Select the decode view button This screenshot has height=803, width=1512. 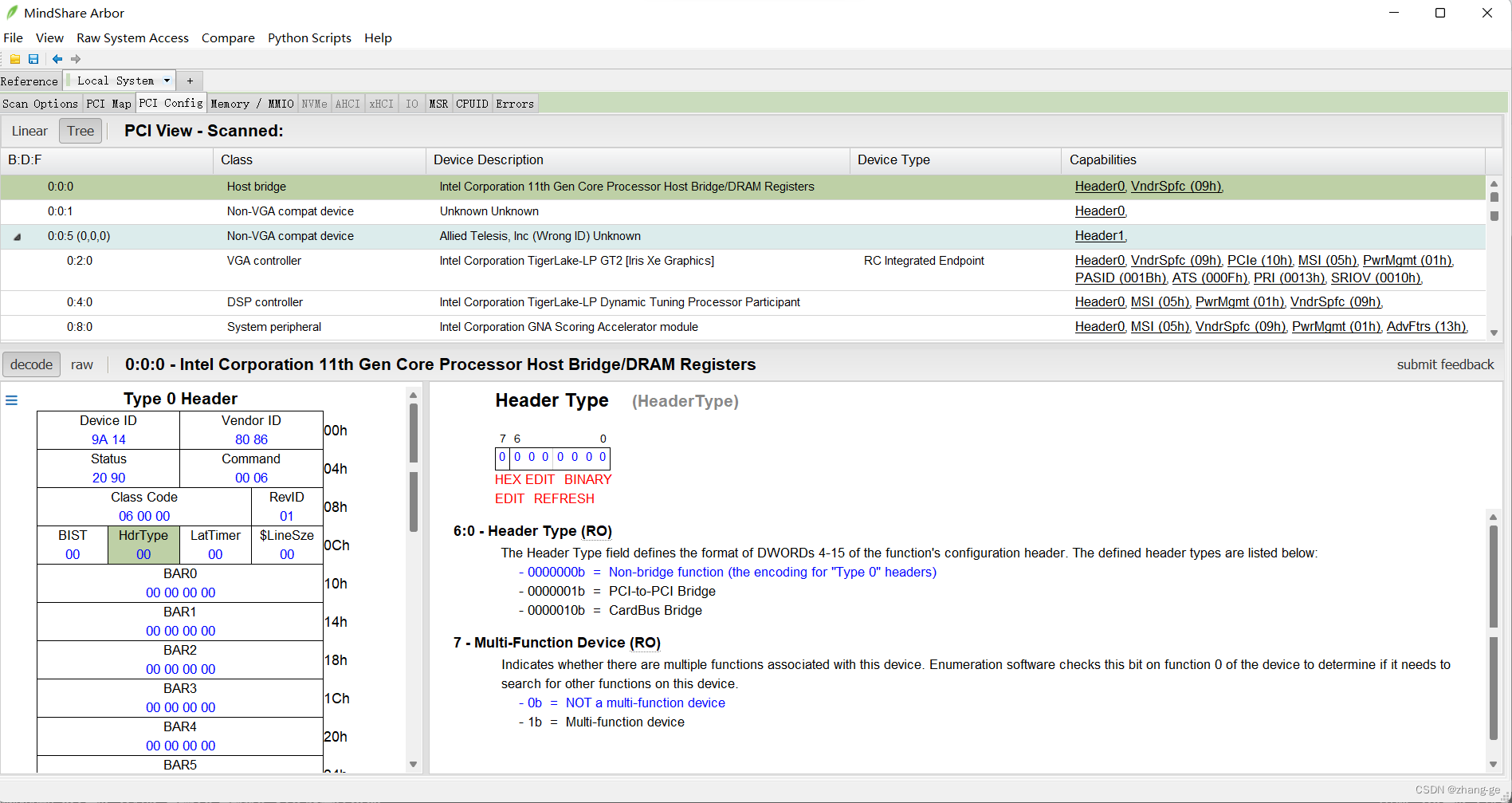[x=32, y=364]
